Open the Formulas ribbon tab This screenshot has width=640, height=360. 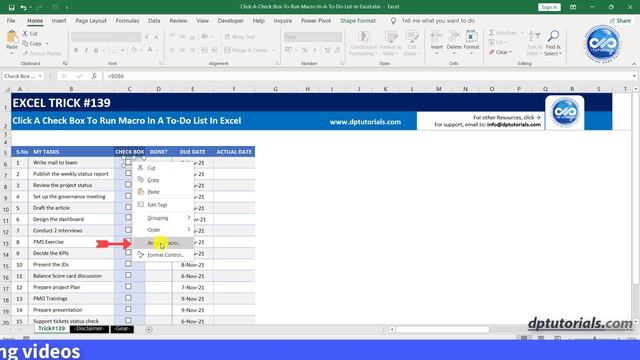click(x=127, y=20)
